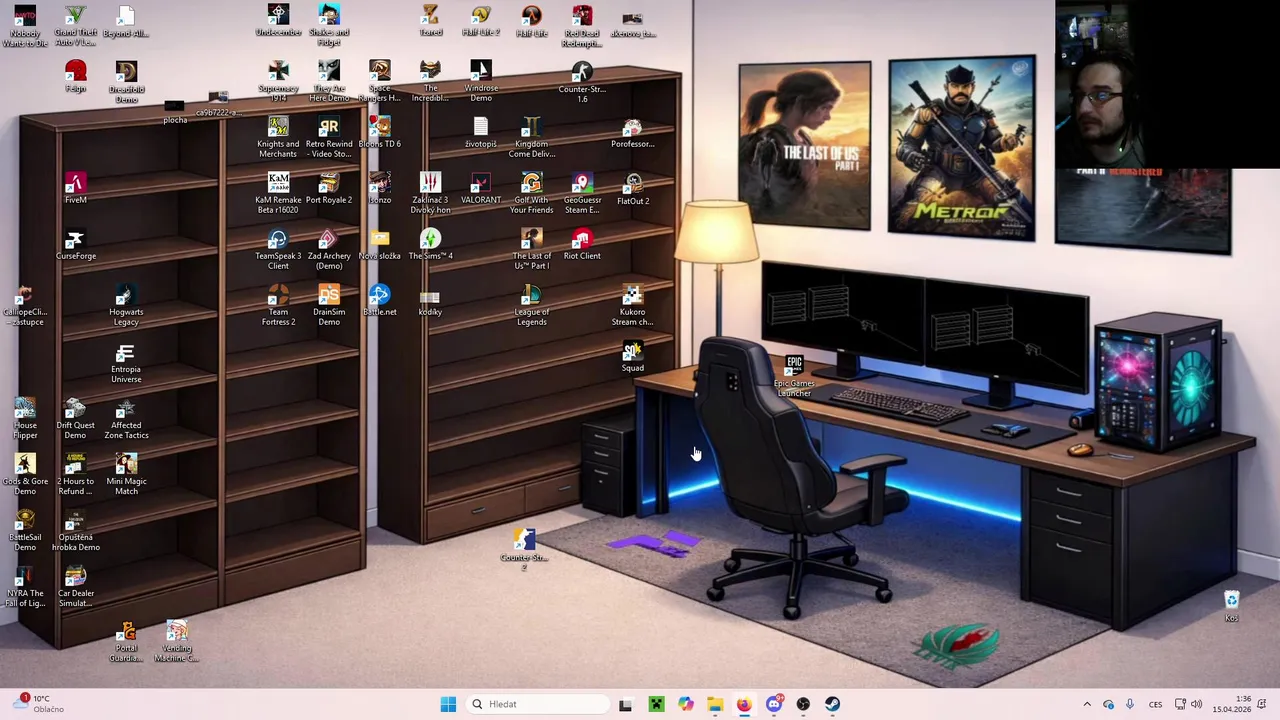Select the Portal Guardians shortcut

pos(126,641)
